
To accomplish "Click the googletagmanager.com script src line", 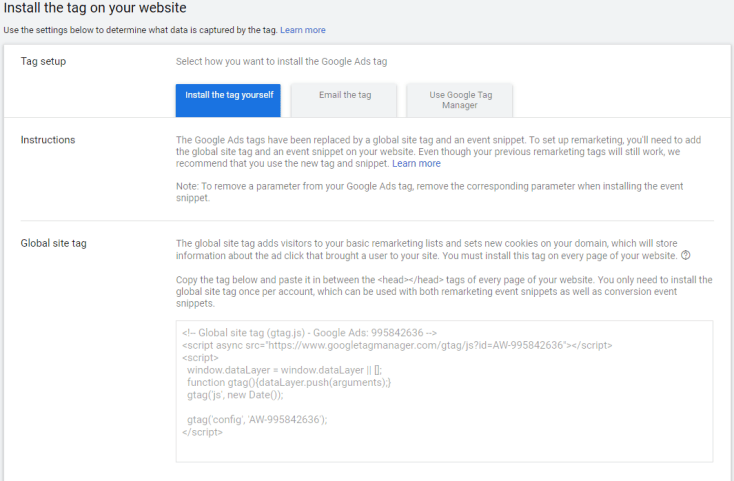I will pos(397,345).
